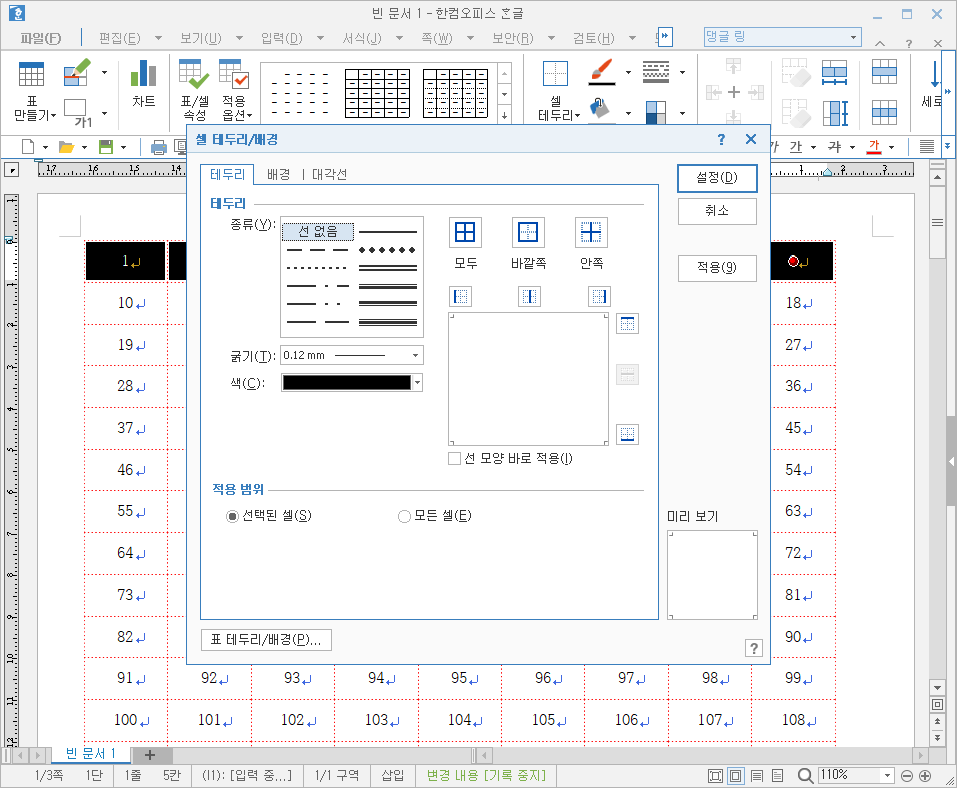957x788 pixels.
Task: Toggle top border line icon
Action: point(627,324)
